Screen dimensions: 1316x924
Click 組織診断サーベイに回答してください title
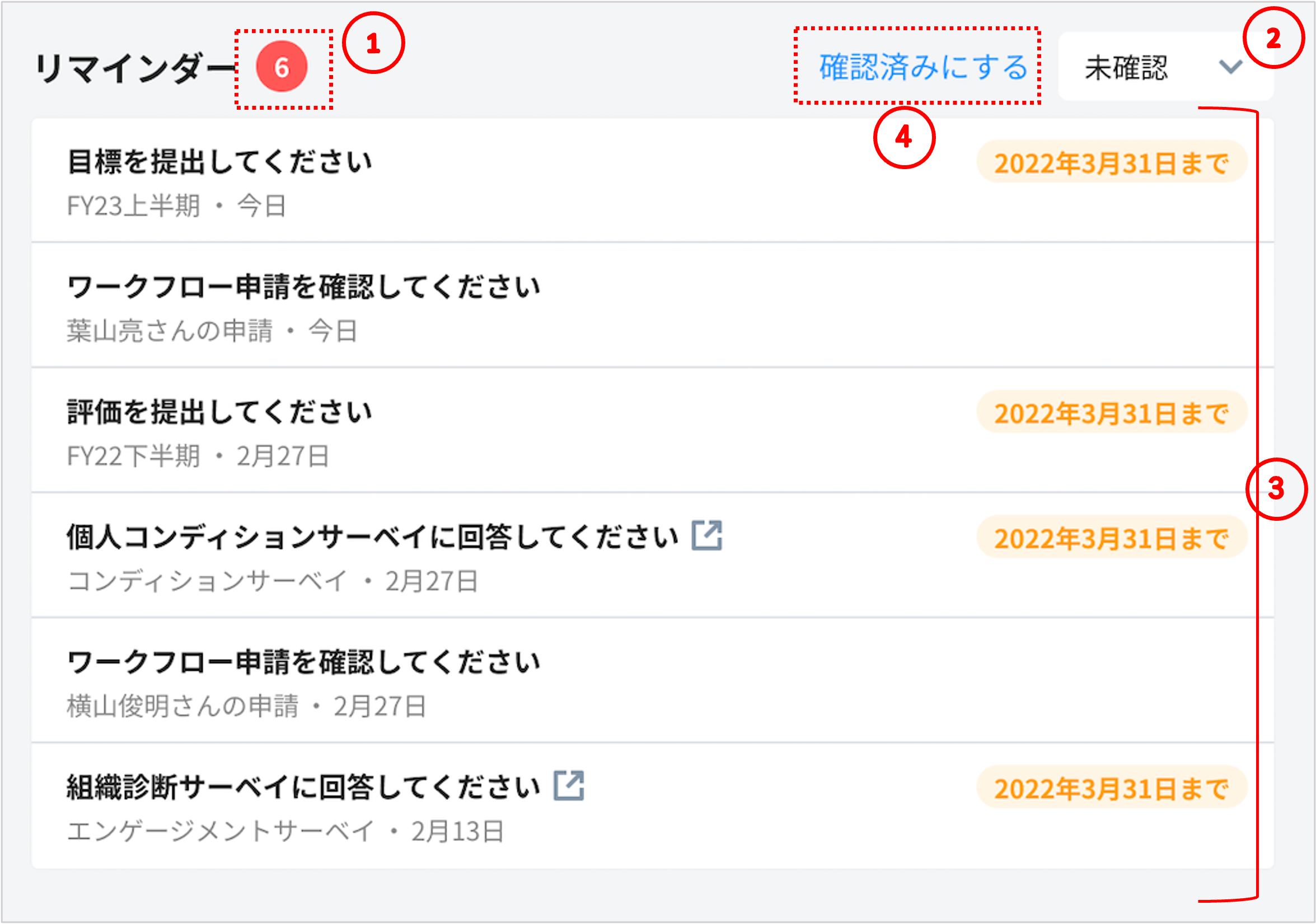click(304, 787)
